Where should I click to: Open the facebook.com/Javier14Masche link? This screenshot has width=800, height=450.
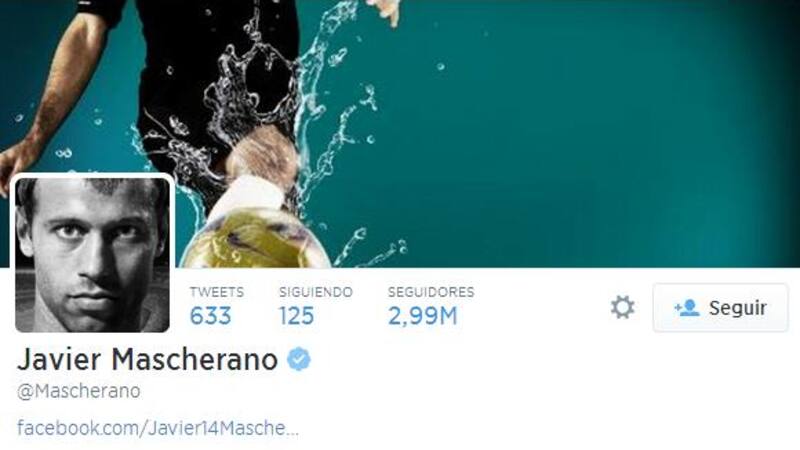[158, 428]
